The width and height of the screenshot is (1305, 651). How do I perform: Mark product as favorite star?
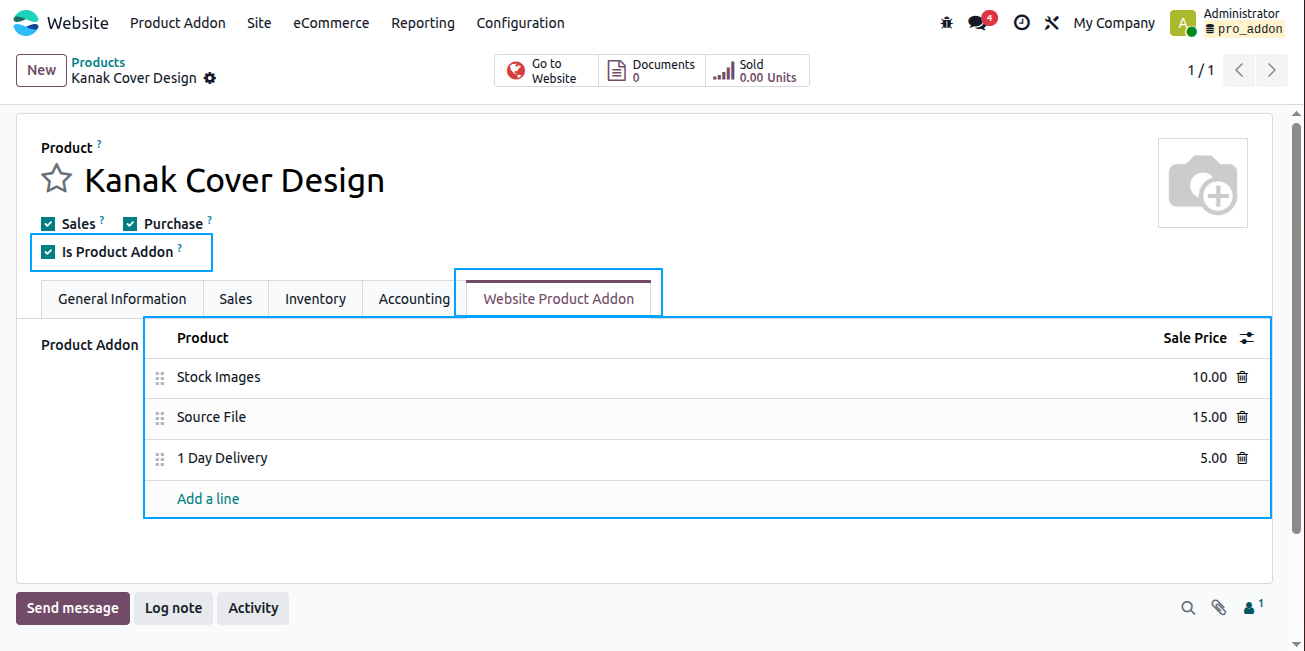point(57,180)
